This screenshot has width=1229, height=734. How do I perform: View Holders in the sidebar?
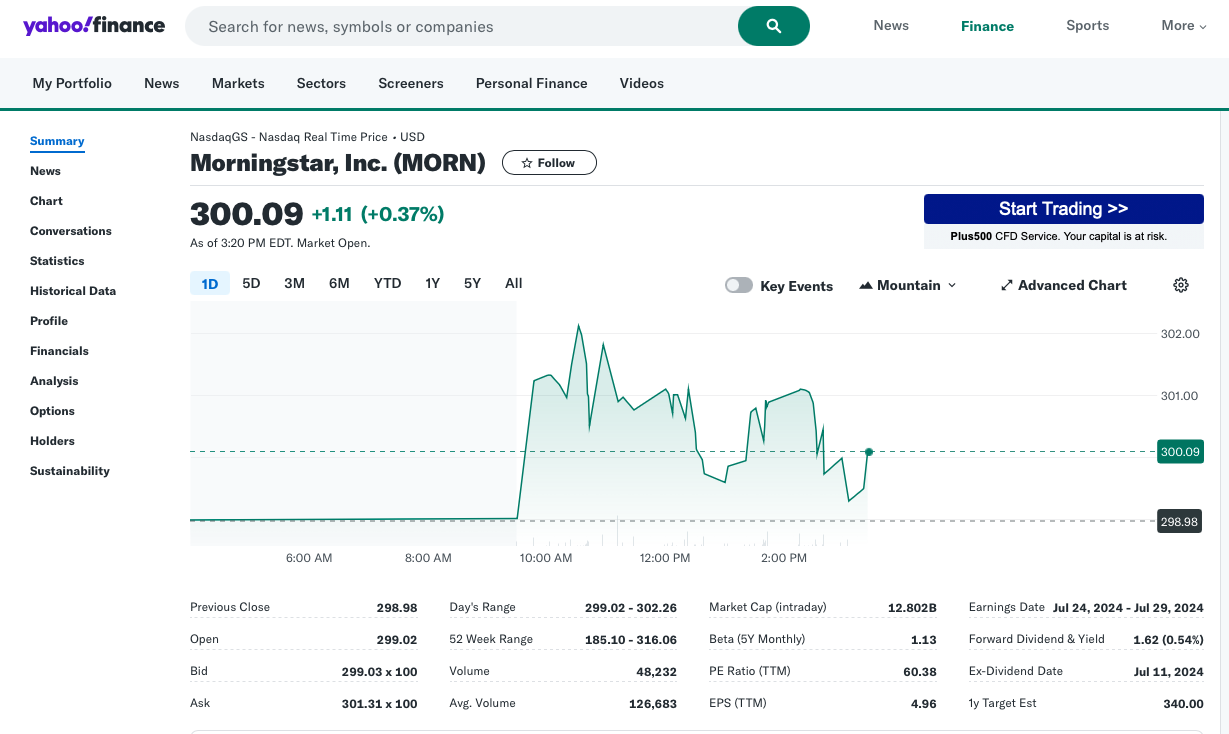coord(52,441)
